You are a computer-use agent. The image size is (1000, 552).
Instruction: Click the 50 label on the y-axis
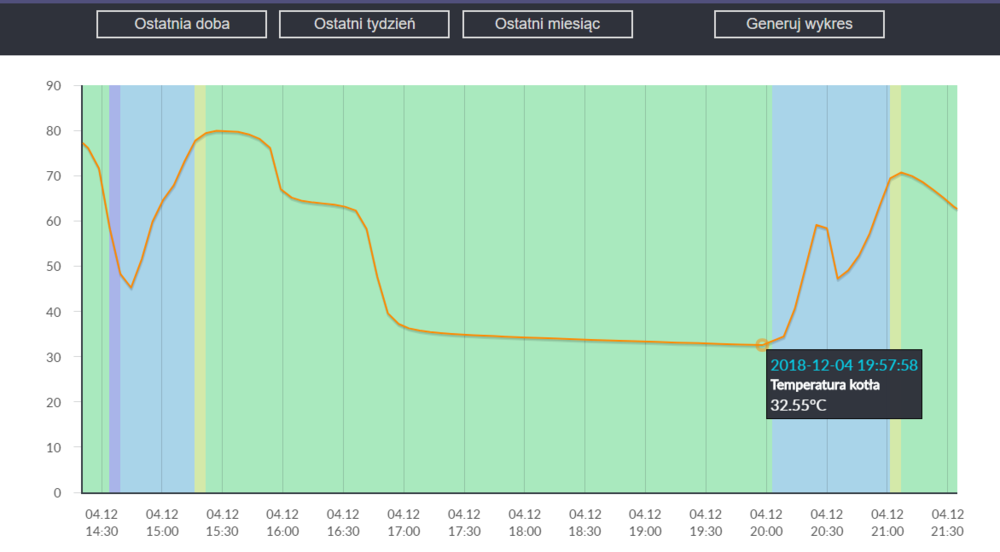(54, 267)
